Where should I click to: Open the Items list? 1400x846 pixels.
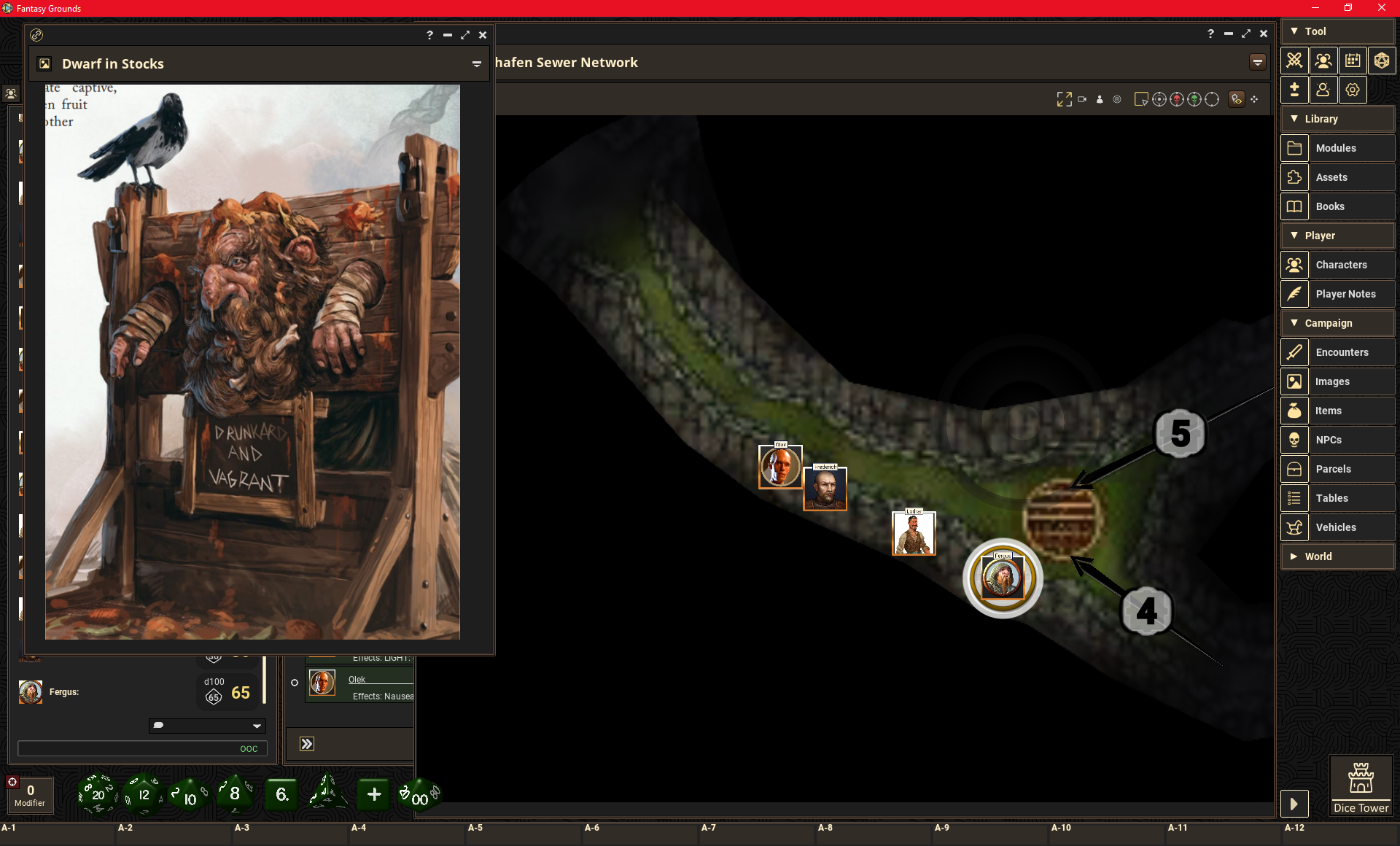tap(1337, 411)
